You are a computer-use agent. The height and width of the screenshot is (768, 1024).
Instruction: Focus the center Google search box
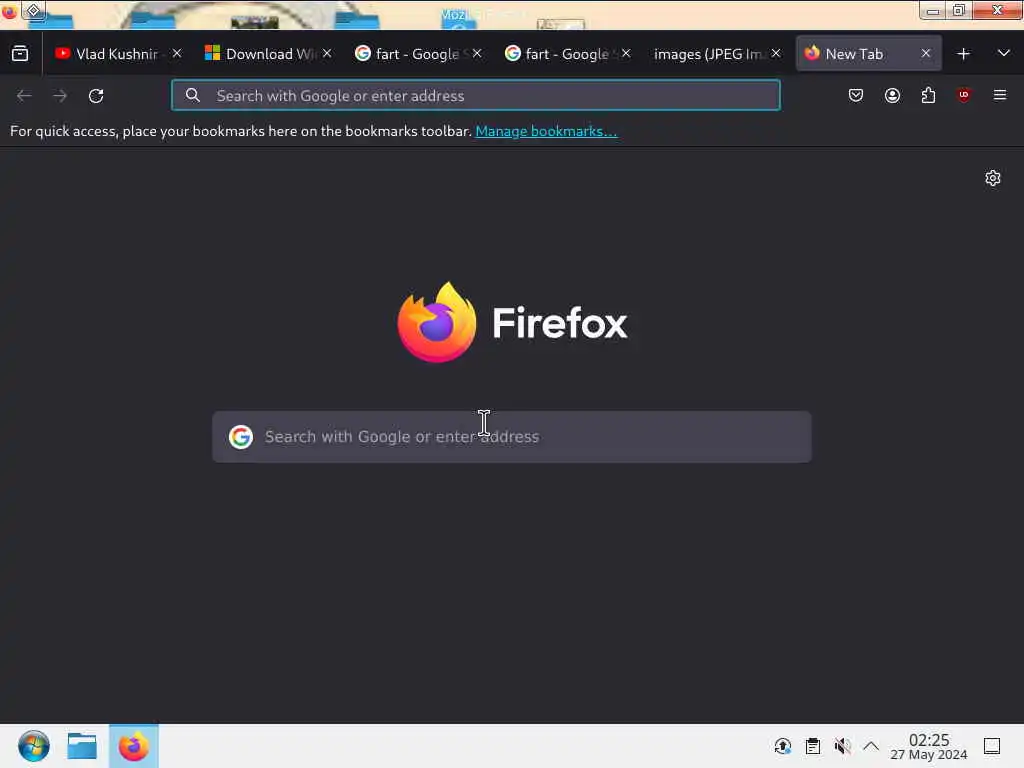(x=511, y=437)
